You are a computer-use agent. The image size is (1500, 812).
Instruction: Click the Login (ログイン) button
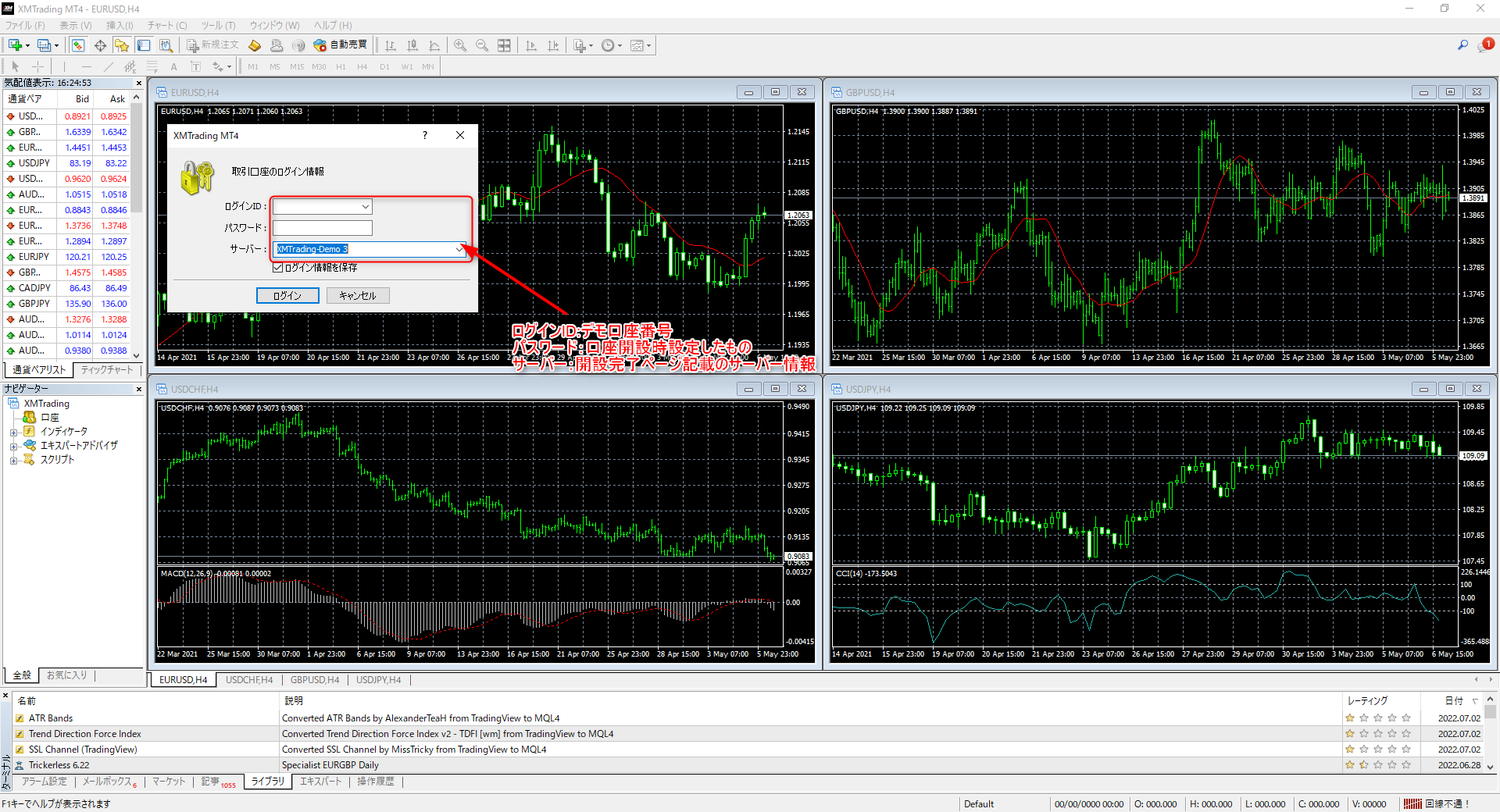[287, 296]
